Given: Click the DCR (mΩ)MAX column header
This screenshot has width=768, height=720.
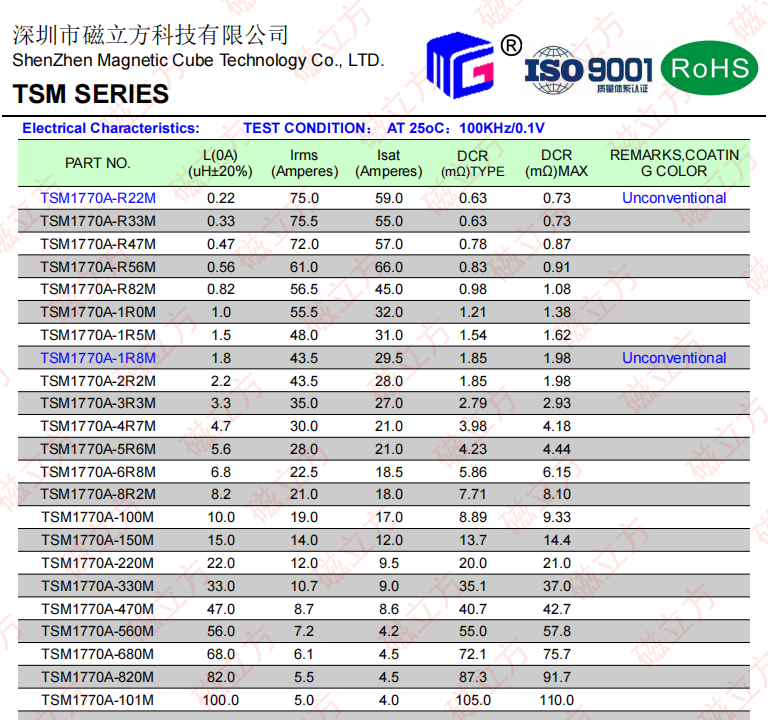Looking at the screenshot, I should (556, 163).
